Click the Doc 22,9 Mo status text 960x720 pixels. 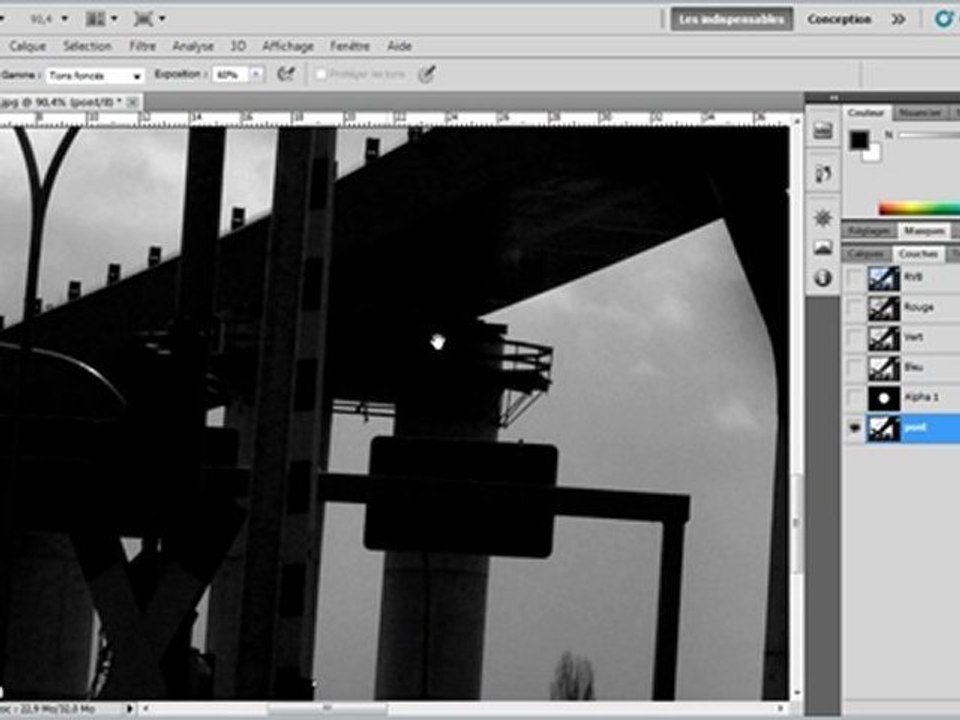(x=48, y=709)
